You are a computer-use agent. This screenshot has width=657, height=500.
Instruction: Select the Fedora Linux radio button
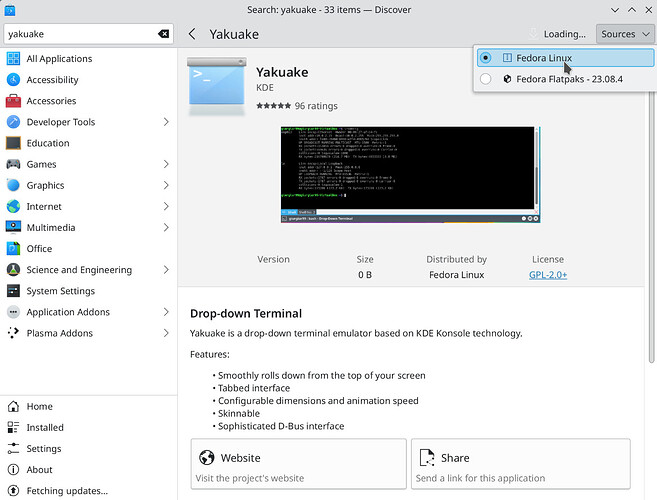[485, 58]
